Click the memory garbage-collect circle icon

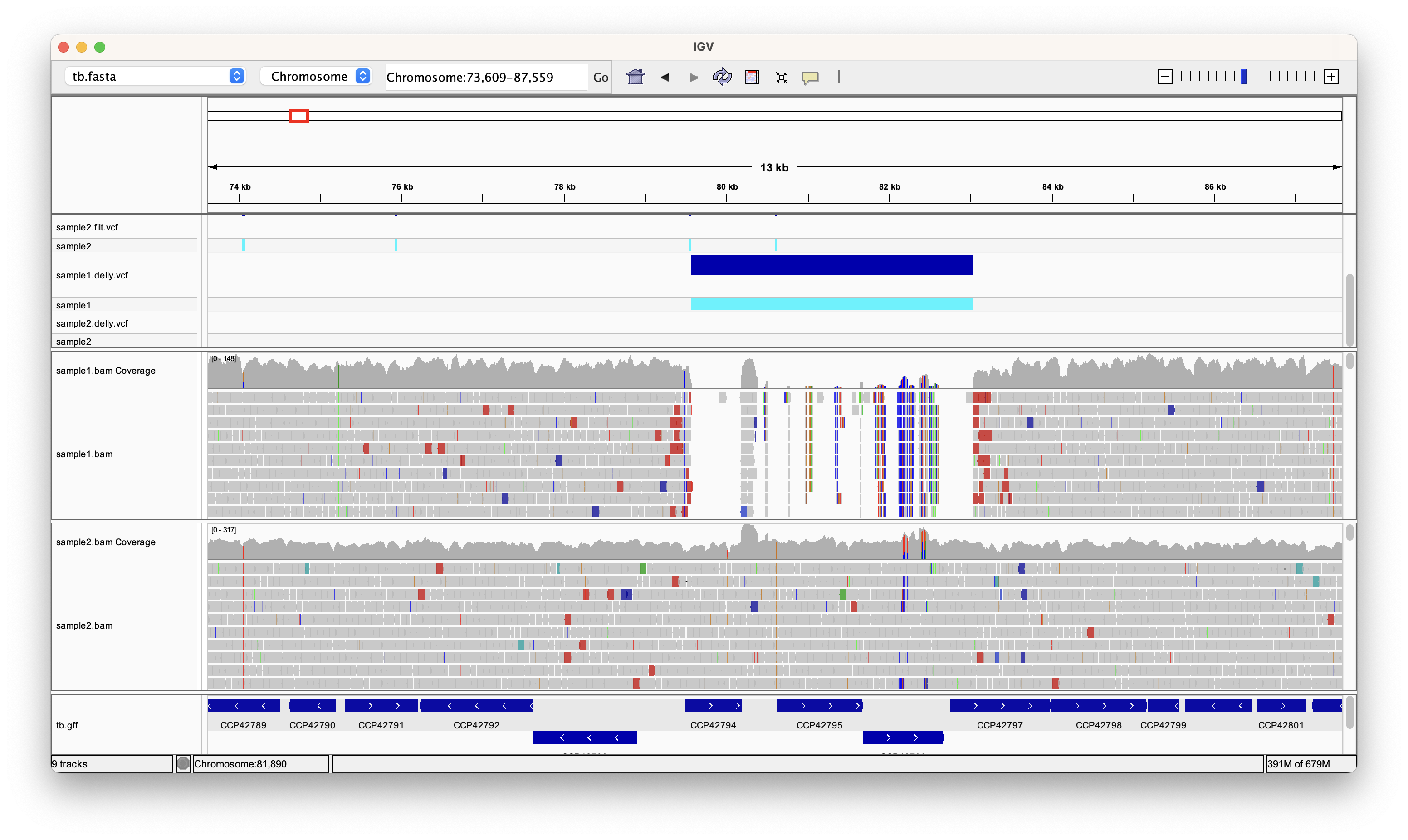click(x=183, y=764)
